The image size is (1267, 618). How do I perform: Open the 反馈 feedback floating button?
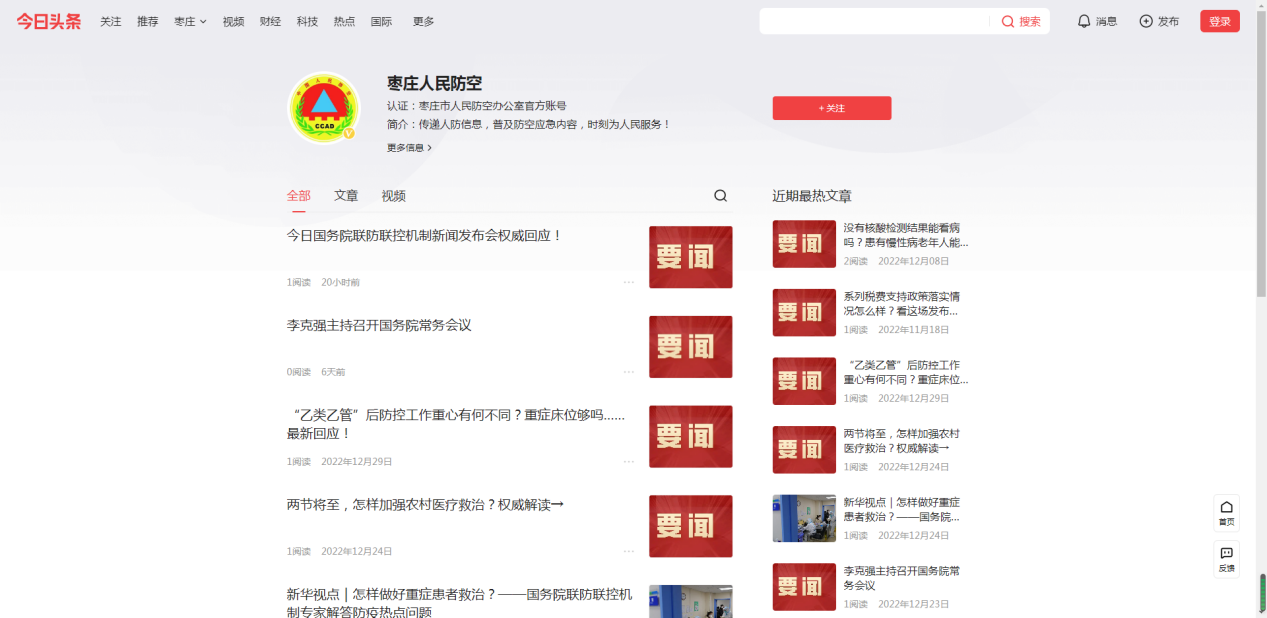1226,559
